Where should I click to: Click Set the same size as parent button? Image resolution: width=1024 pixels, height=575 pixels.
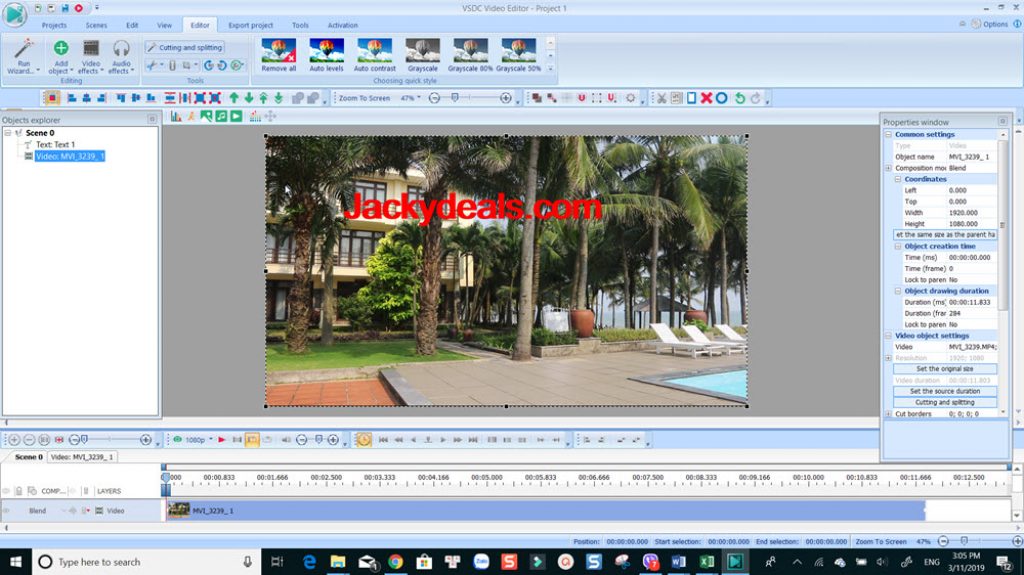click(944, 234)
